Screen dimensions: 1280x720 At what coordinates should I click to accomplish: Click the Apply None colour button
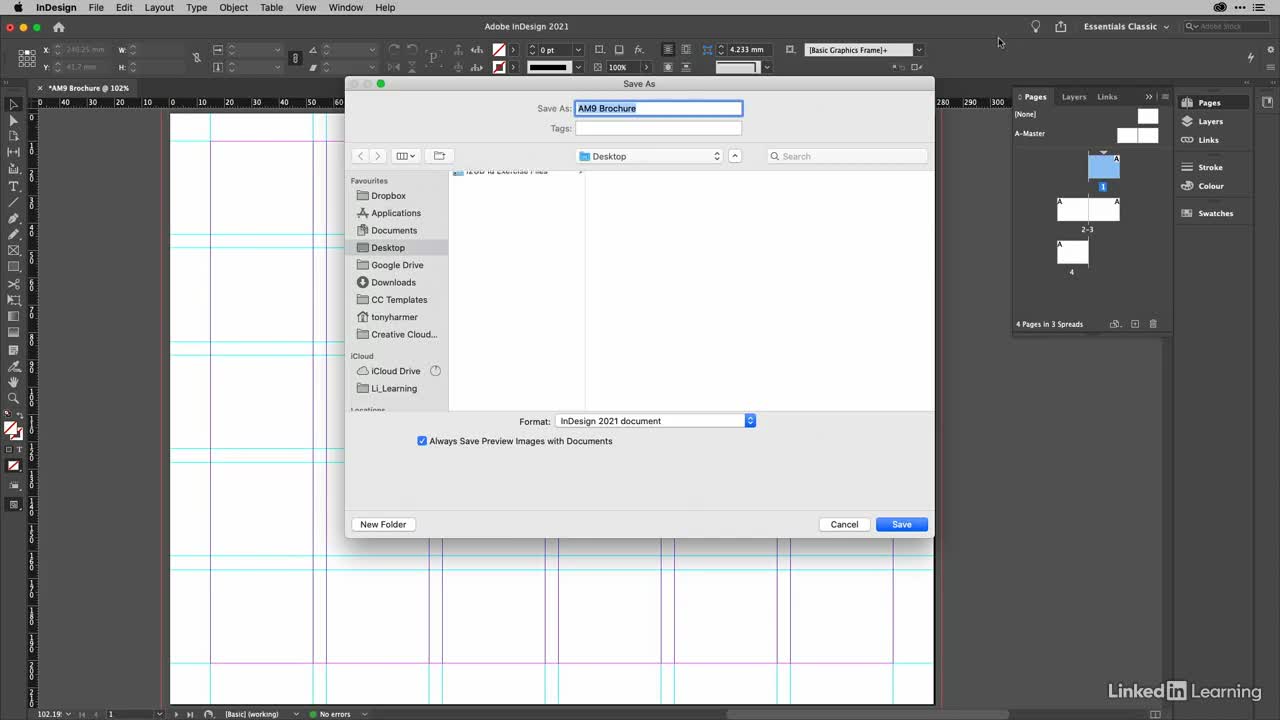14,466
